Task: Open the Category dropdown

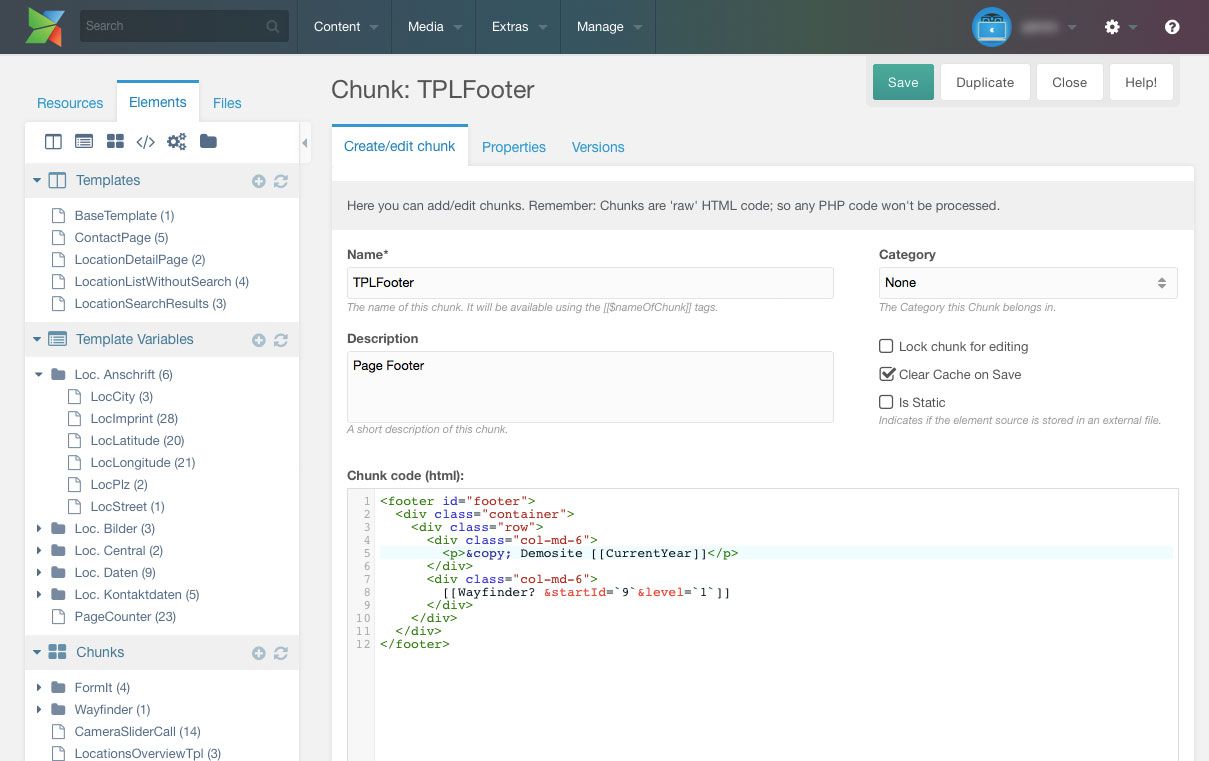Action: coord(1028,283)
